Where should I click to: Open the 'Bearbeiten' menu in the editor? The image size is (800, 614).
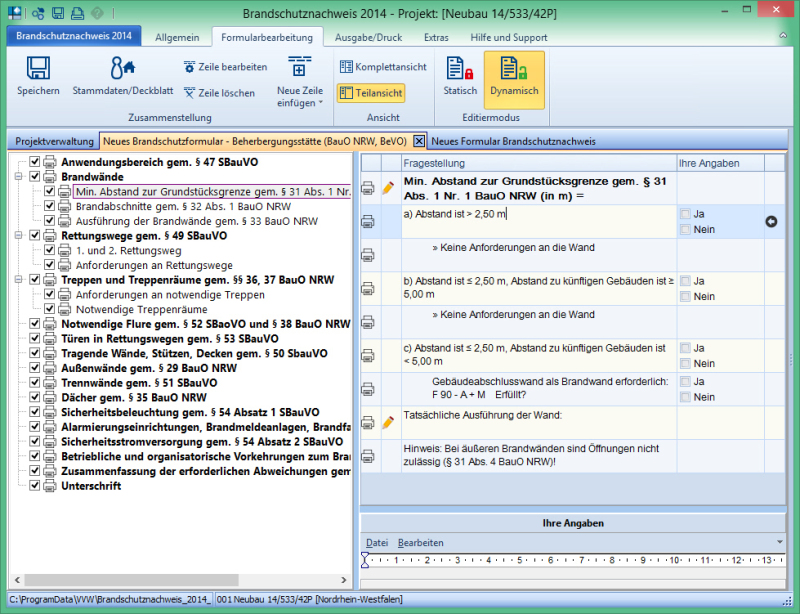[420, 543]
